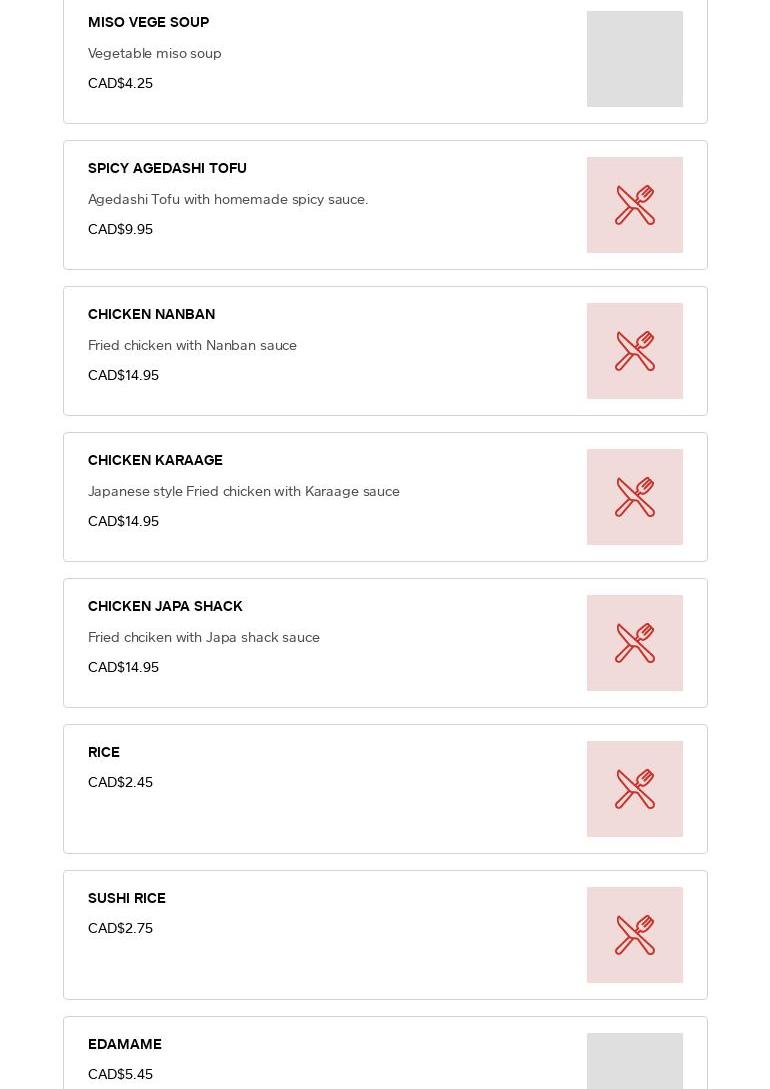Click the Chicken Nanban fork-and-knife icon
770x1089 pixels.
pyautogui.click(x=635, y=351)
